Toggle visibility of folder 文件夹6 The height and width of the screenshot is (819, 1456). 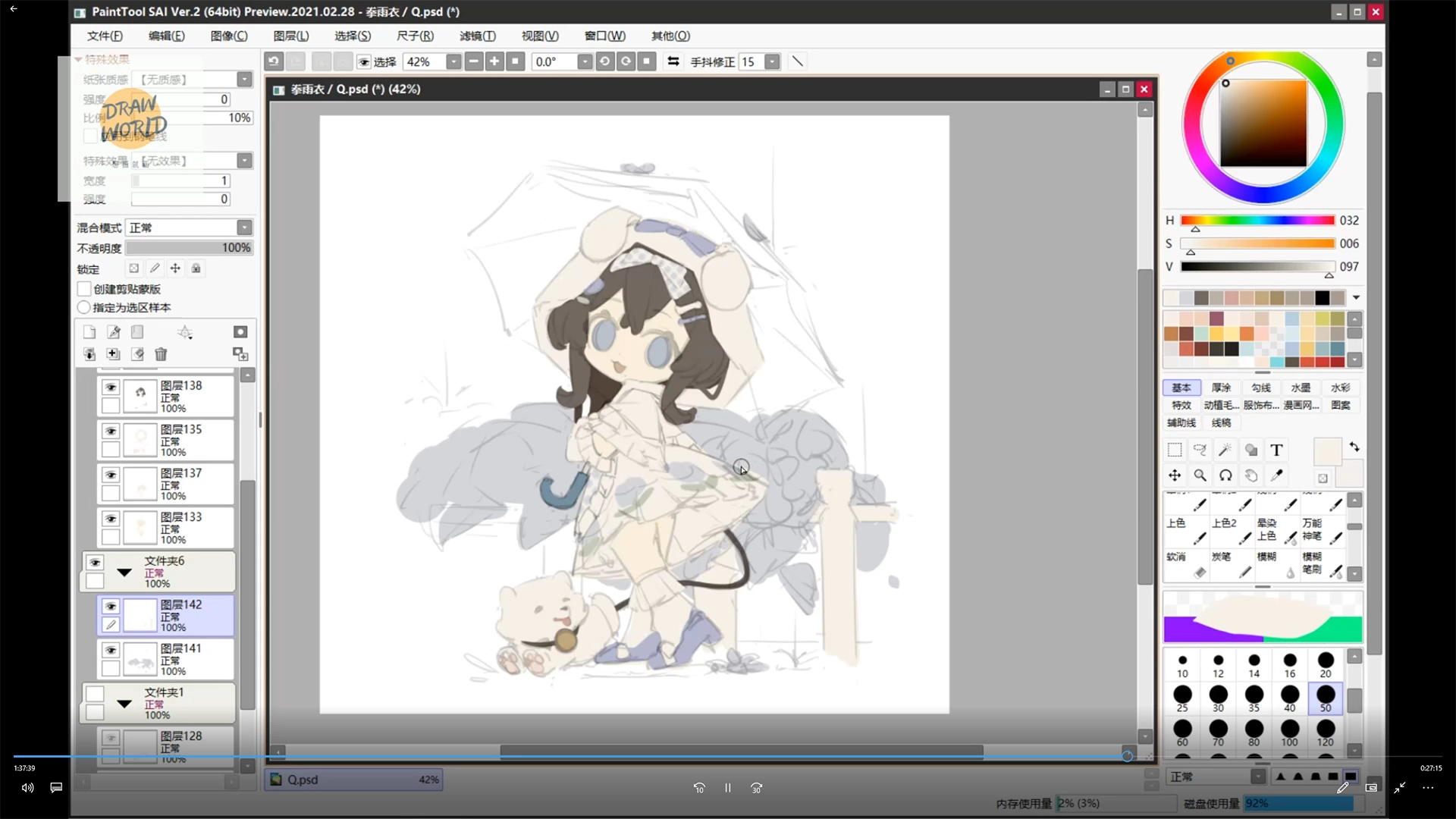95,563
